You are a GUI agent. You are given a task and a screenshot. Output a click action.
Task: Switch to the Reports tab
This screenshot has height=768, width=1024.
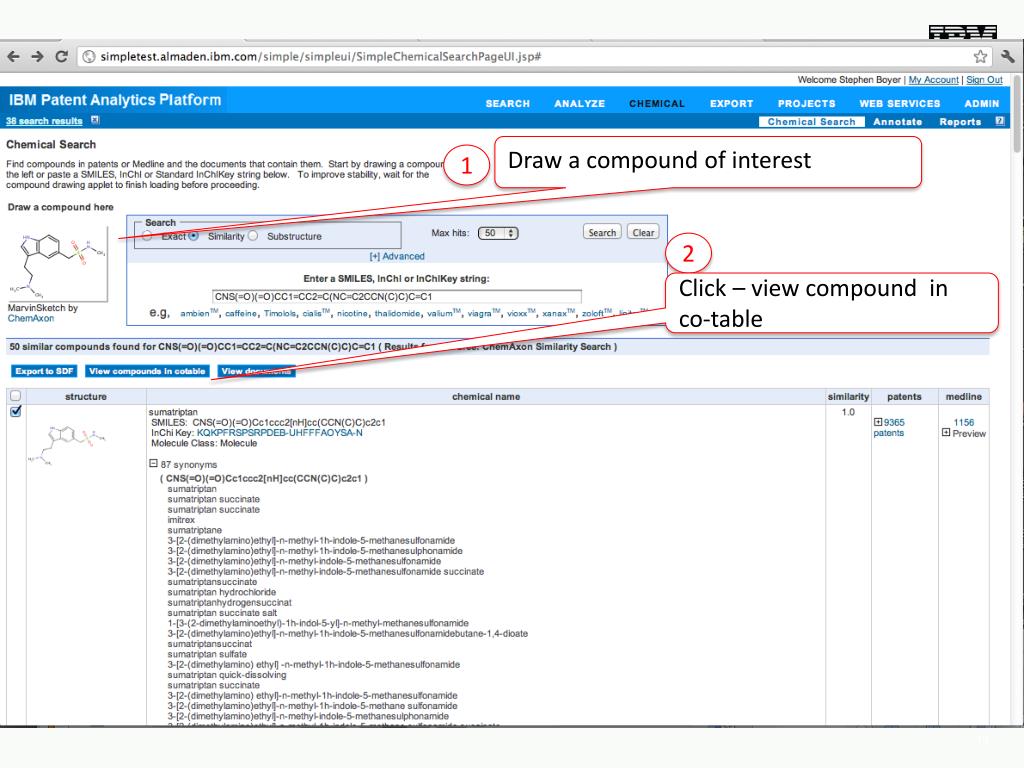(960, 121)
